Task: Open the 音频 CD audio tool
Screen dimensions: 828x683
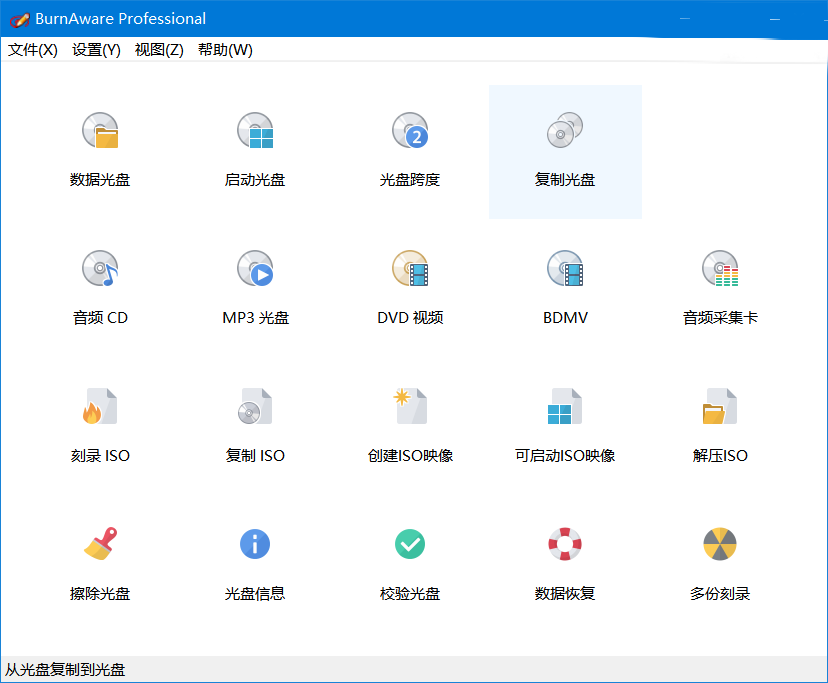Action: (x=100, y=288)
